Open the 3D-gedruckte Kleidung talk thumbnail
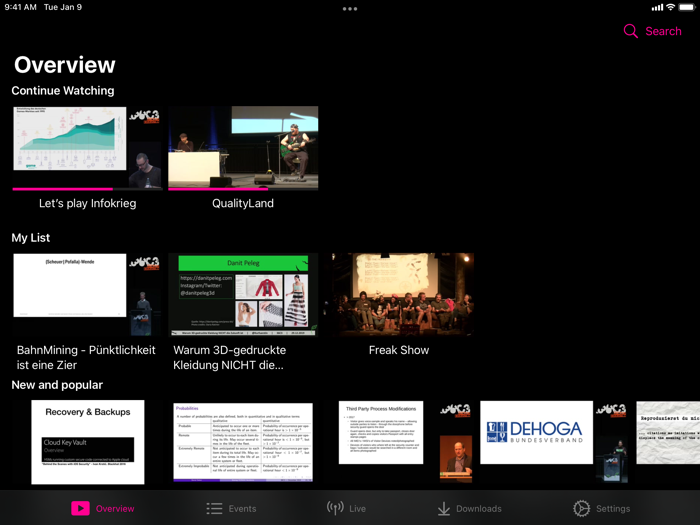 click(243, 295)
